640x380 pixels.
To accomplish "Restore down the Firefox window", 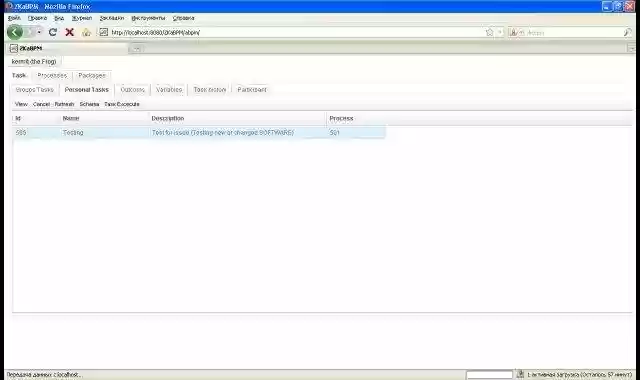I will coord(618,6).
